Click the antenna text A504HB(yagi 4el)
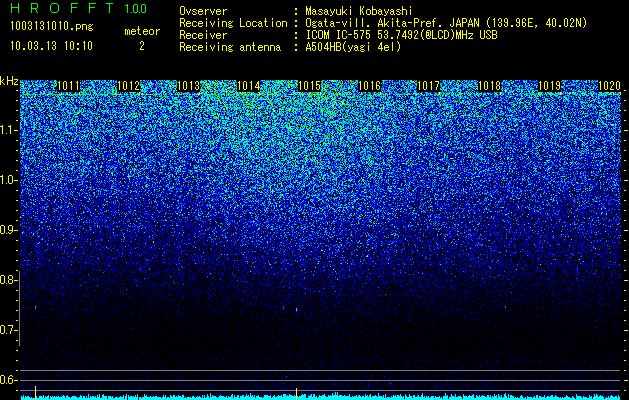Viewport: 629px width, 400px height. pos(353,47)
